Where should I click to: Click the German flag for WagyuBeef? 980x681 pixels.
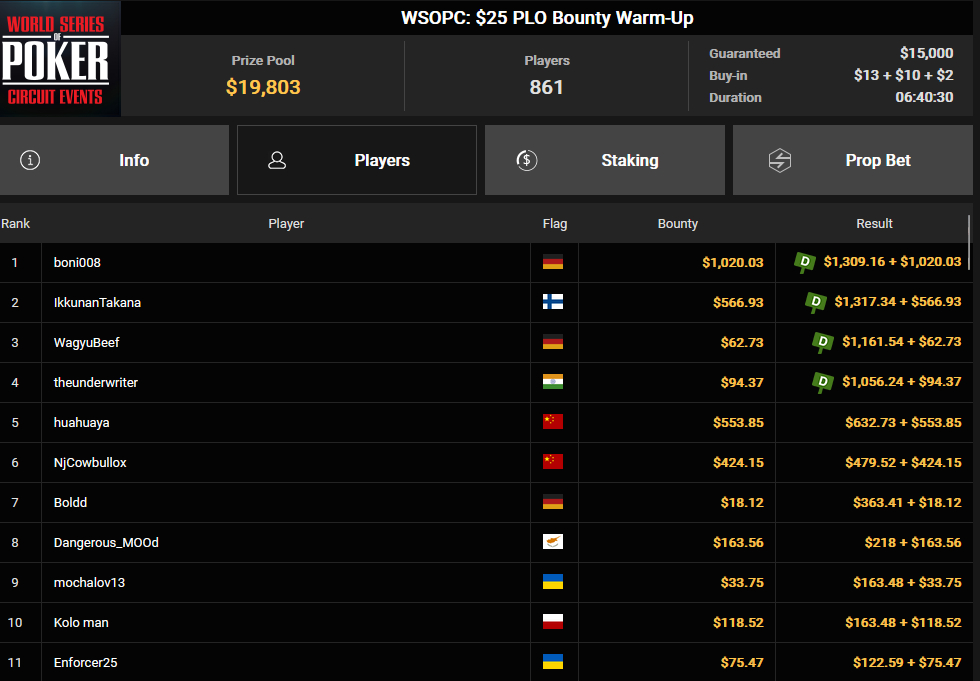pyautogui.click(x=553, y=342)
